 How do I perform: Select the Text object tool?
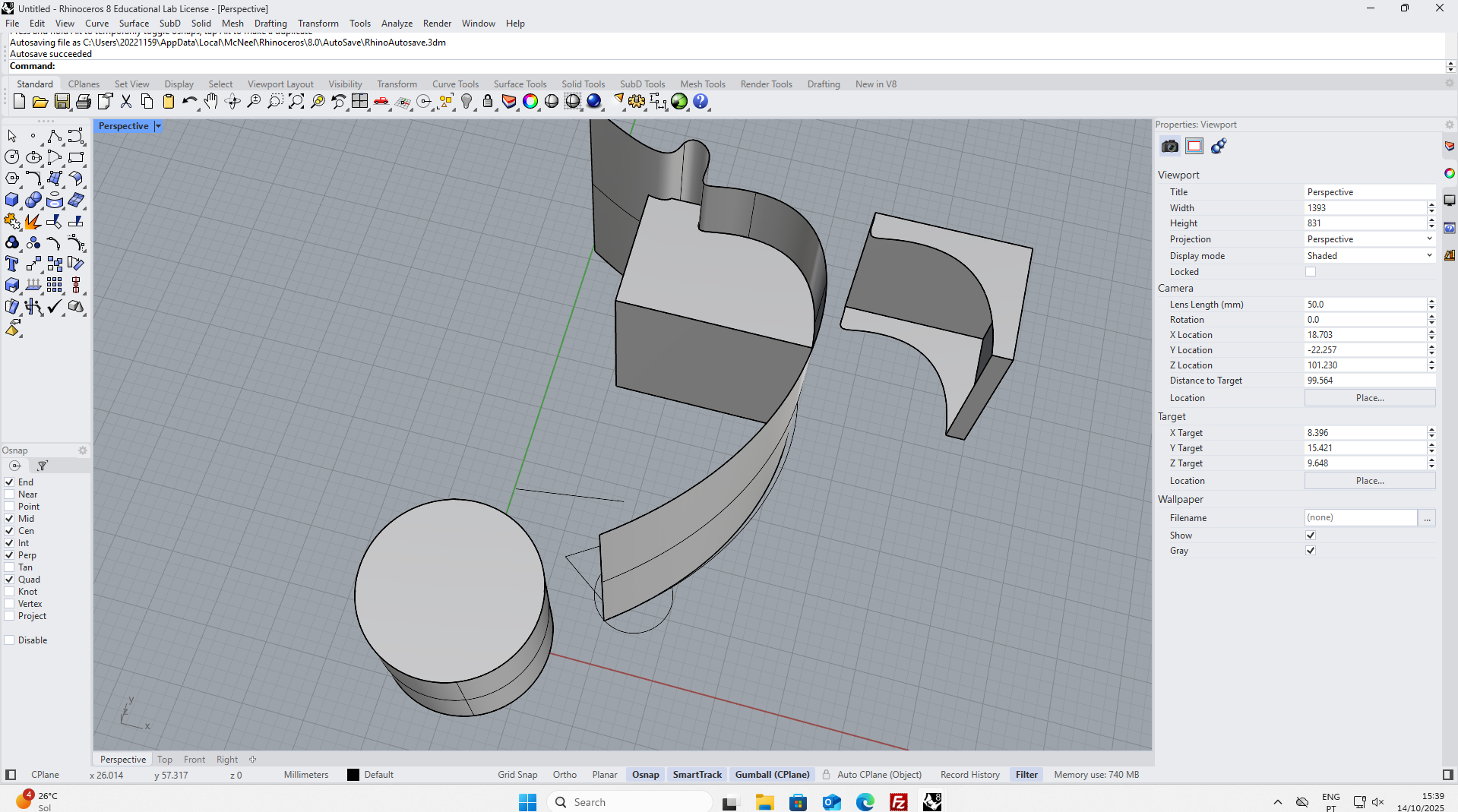pos(12,264)
